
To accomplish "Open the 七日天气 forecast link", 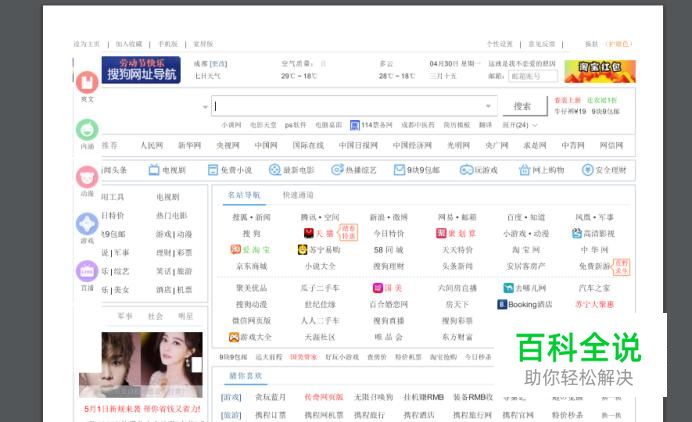I will 208,76.
